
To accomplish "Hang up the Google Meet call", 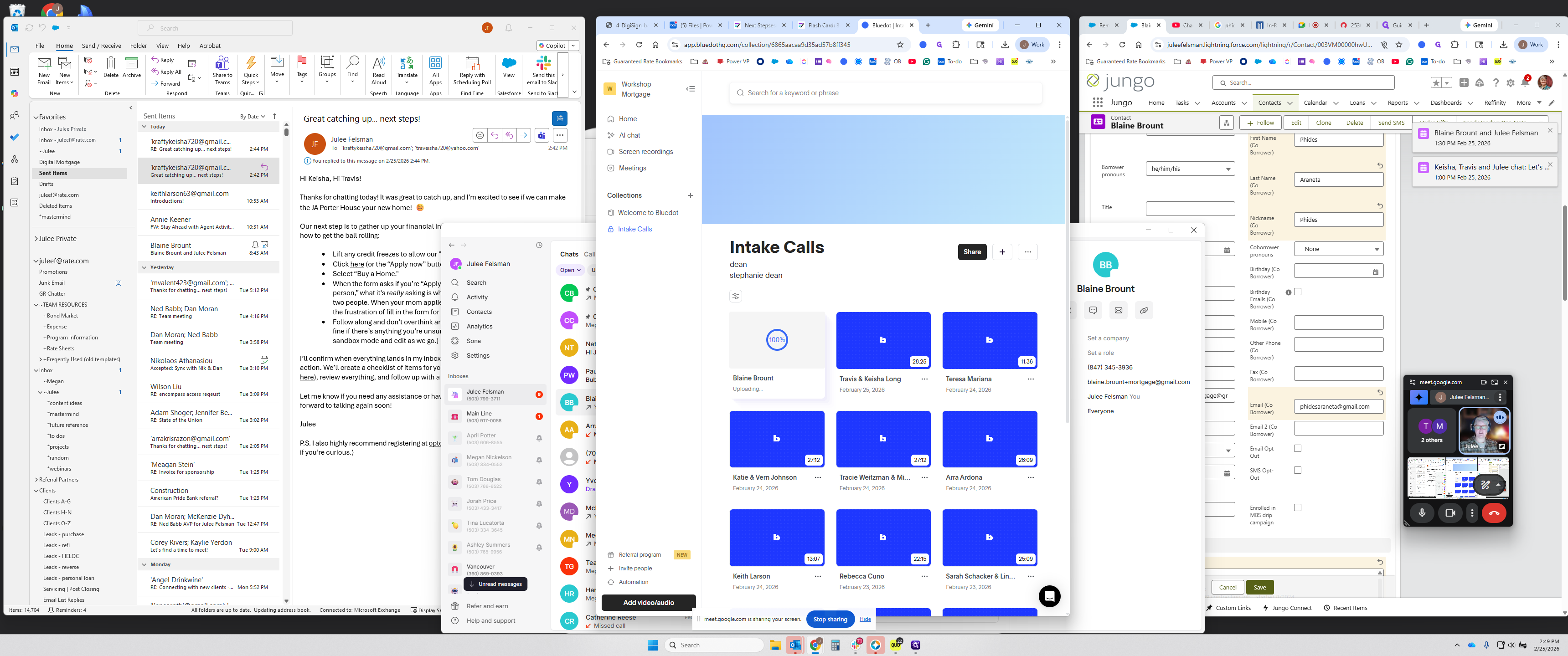I will click(1494, 513).
